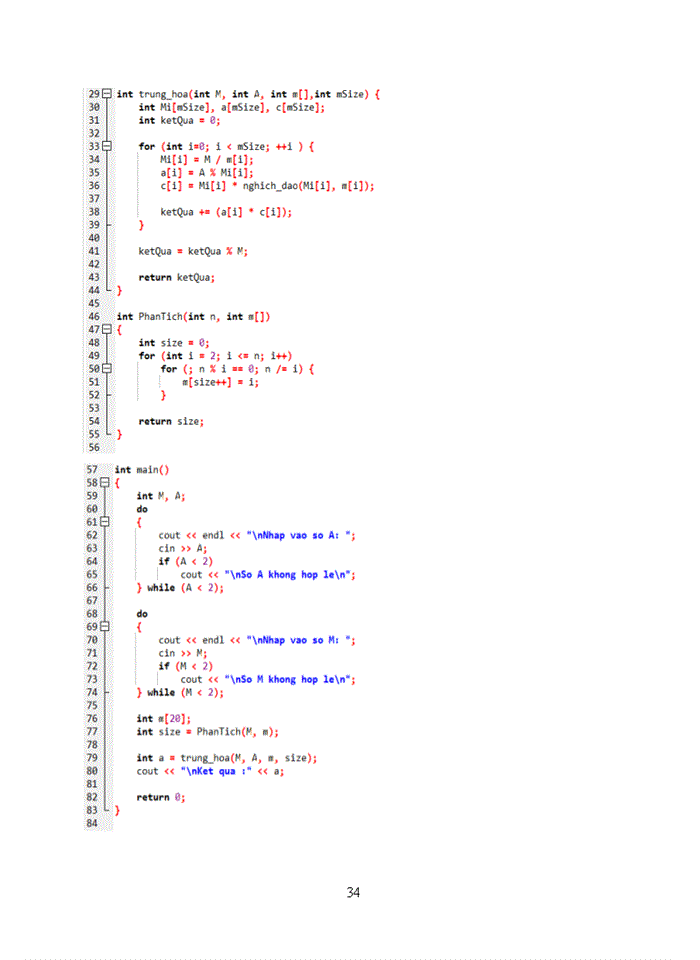Image resolution: width=700 pixels, height=960 pixels.
Task: Click line number 41 in the gutter
Action: coord(94,251)
